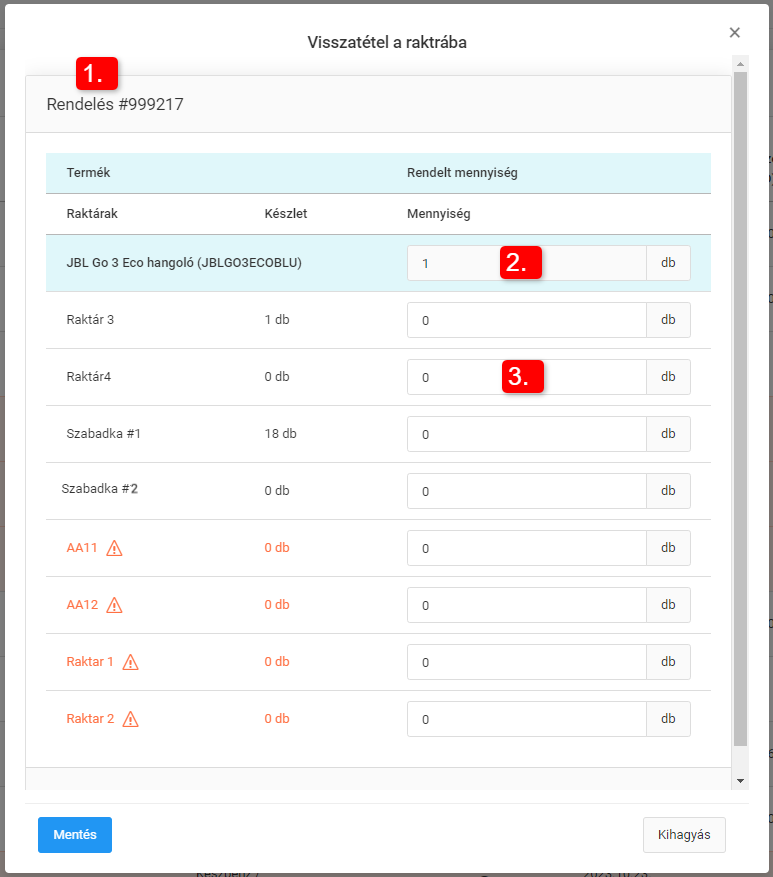Click the Mentés button

pyautogui.click(x=75, y=835)
